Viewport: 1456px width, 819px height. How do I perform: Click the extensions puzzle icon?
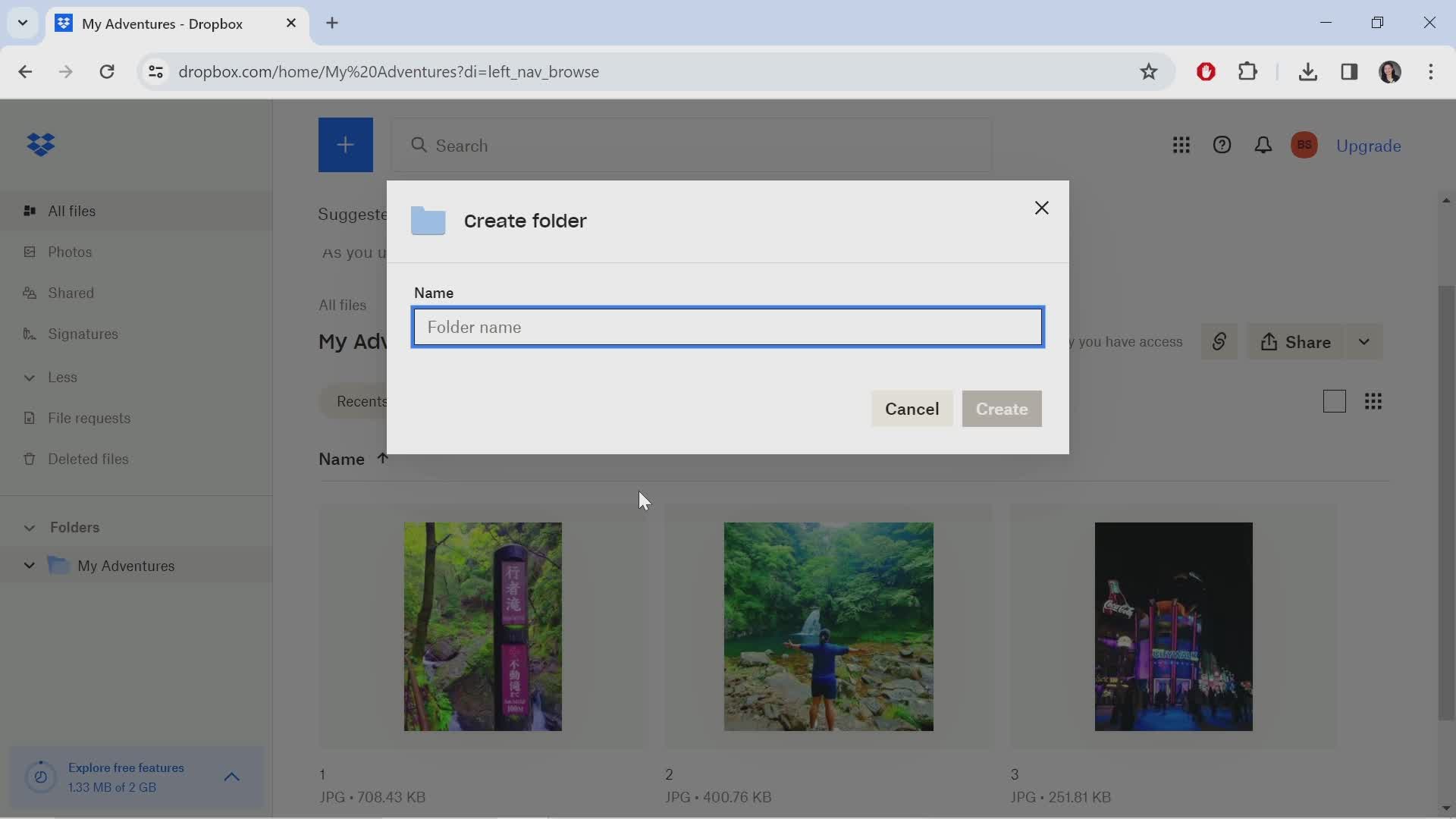[1248, 71]
